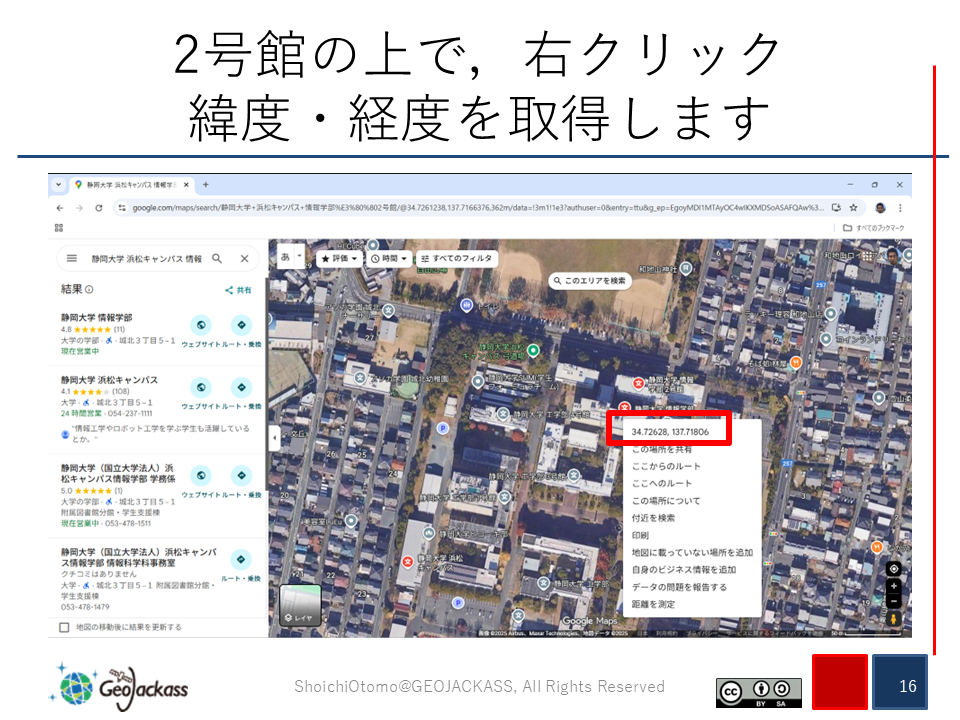The height and width of the screenshot is (720, 960).
Task: Click the magnifier search icon in search box
Action: click(x=217, y=258)
